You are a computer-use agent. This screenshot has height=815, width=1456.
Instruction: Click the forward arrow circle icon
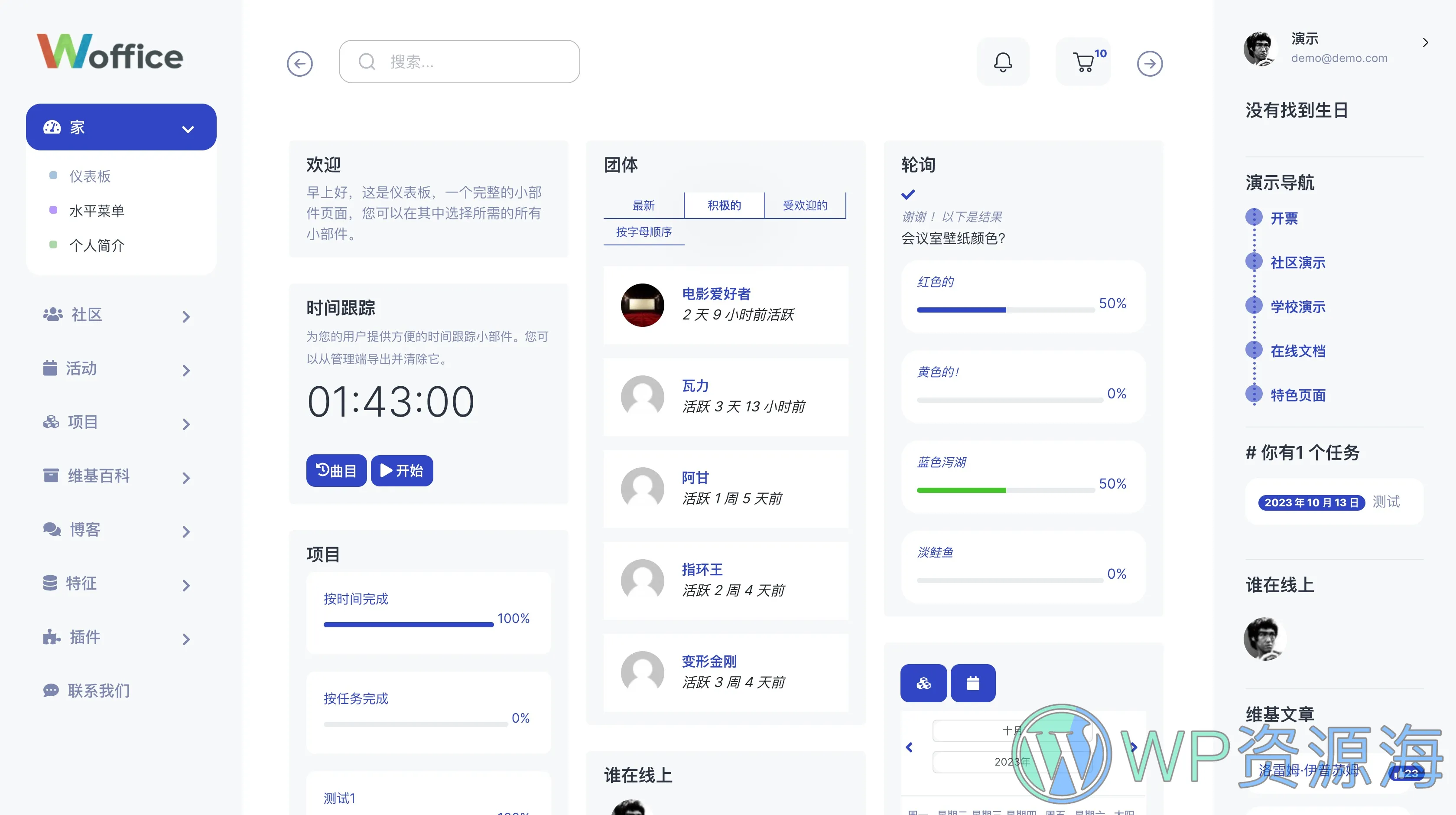pos(1150,63)
